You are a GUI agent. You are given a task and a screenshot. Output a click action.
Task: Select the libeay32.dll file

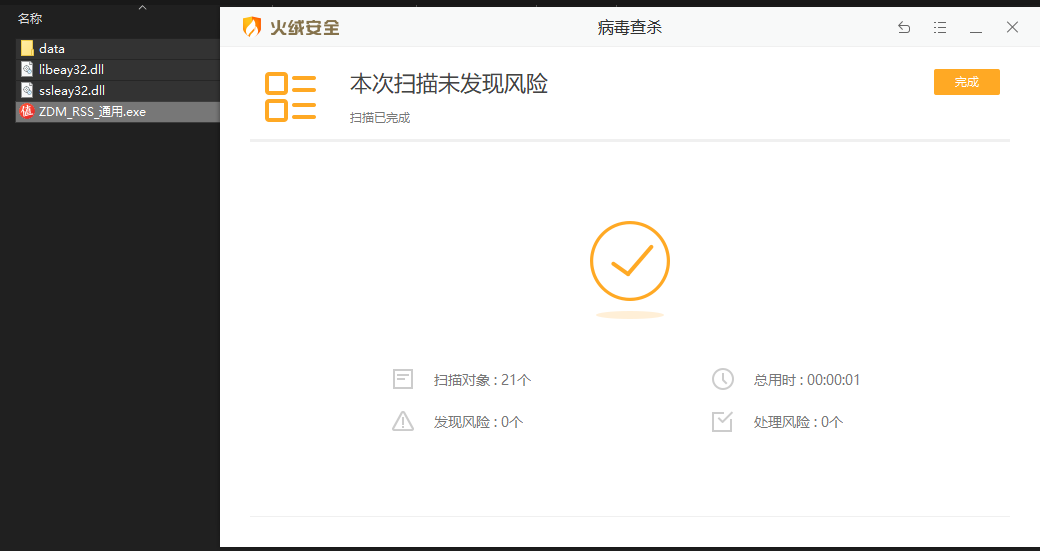tap(72, 69)
